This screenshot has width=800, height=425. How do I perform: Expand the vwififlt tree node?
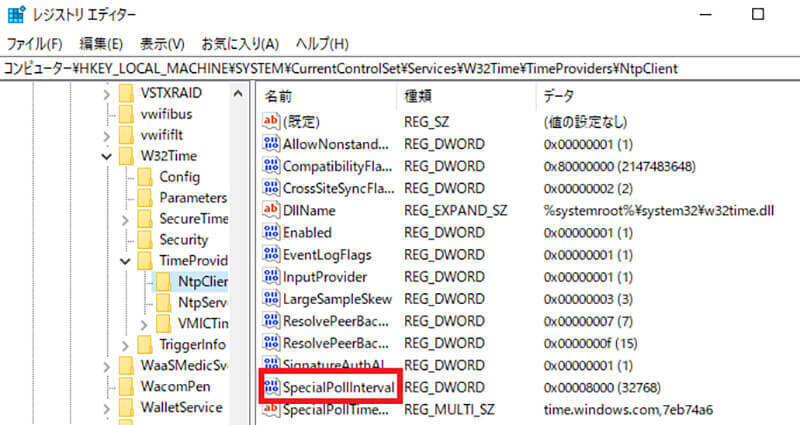(106, 136)
